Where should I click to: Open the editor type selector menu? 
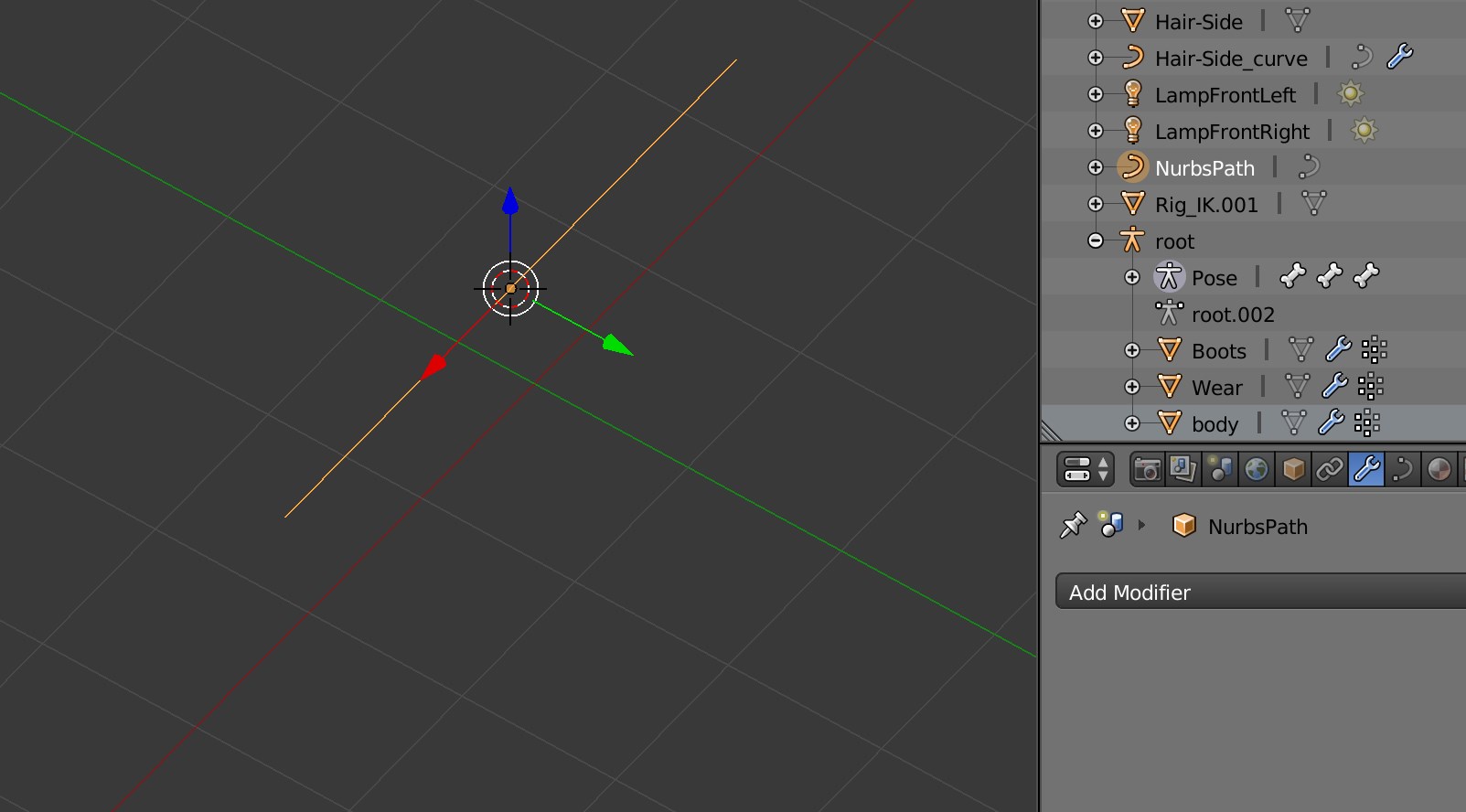[x=1086, y=470]
